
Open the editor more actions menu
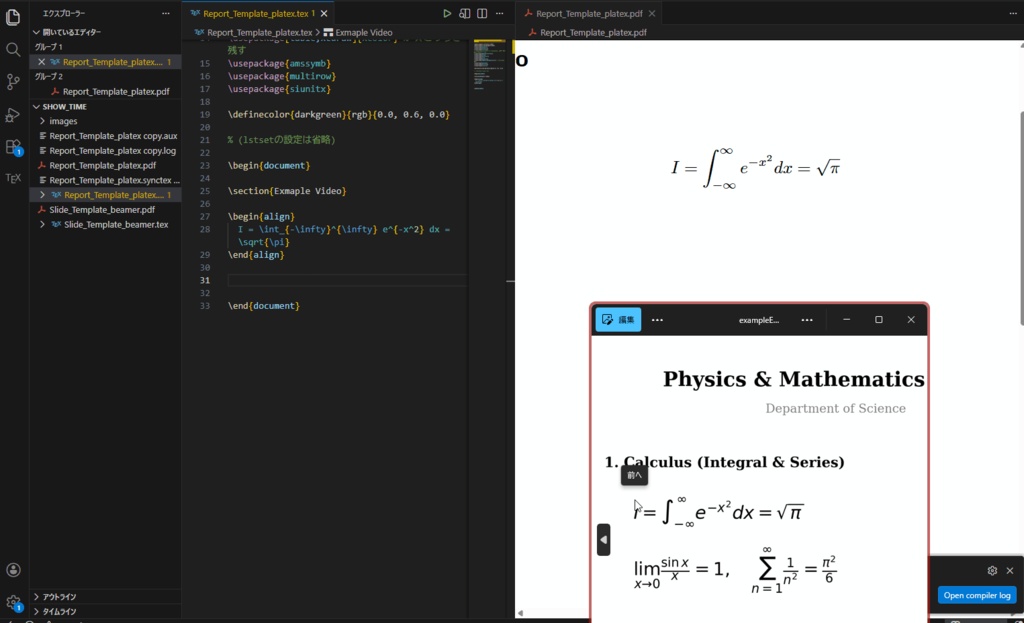(500, 13)
